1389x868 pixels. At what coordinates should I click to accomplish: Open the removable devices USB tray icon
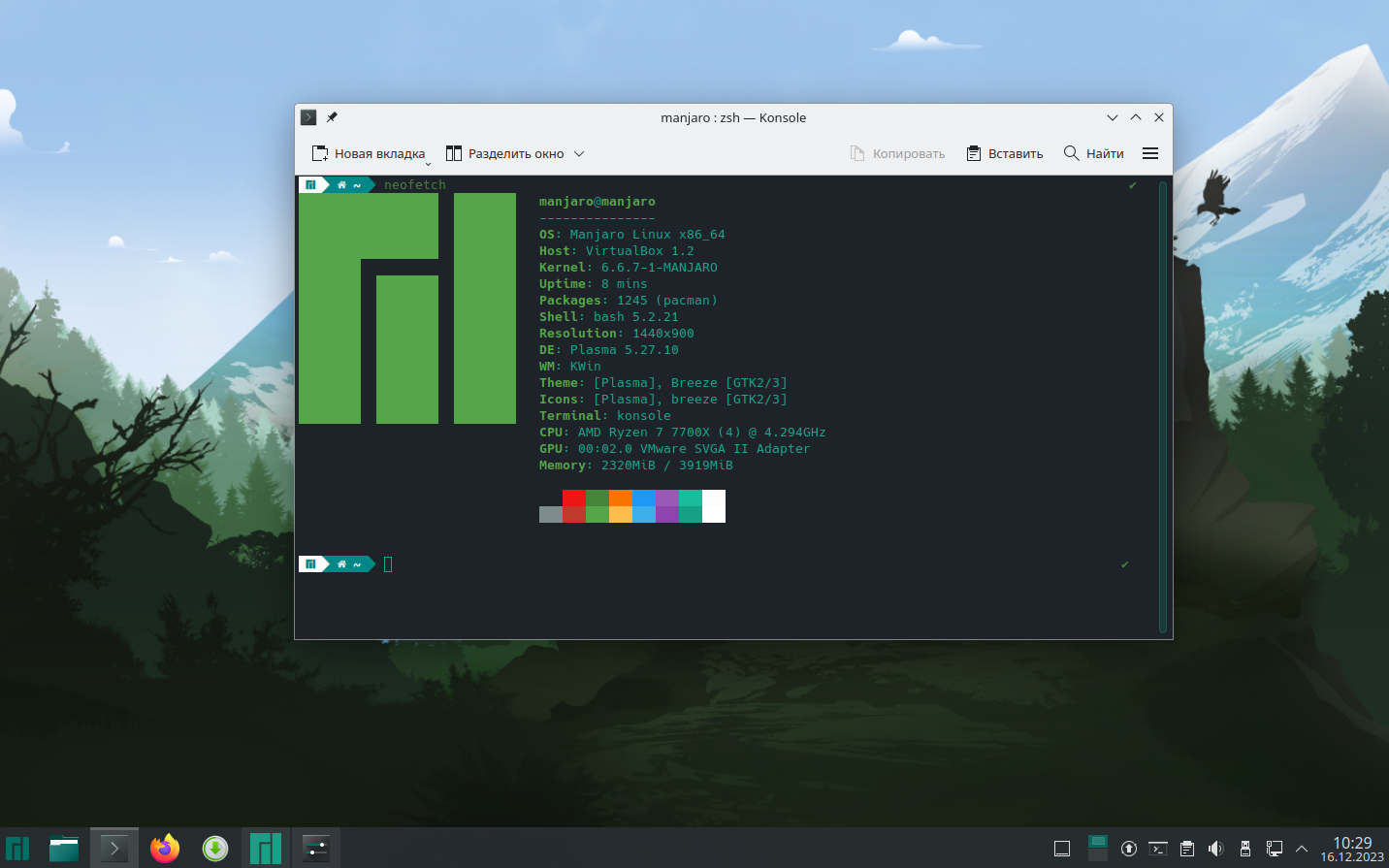pos(1245,849)
